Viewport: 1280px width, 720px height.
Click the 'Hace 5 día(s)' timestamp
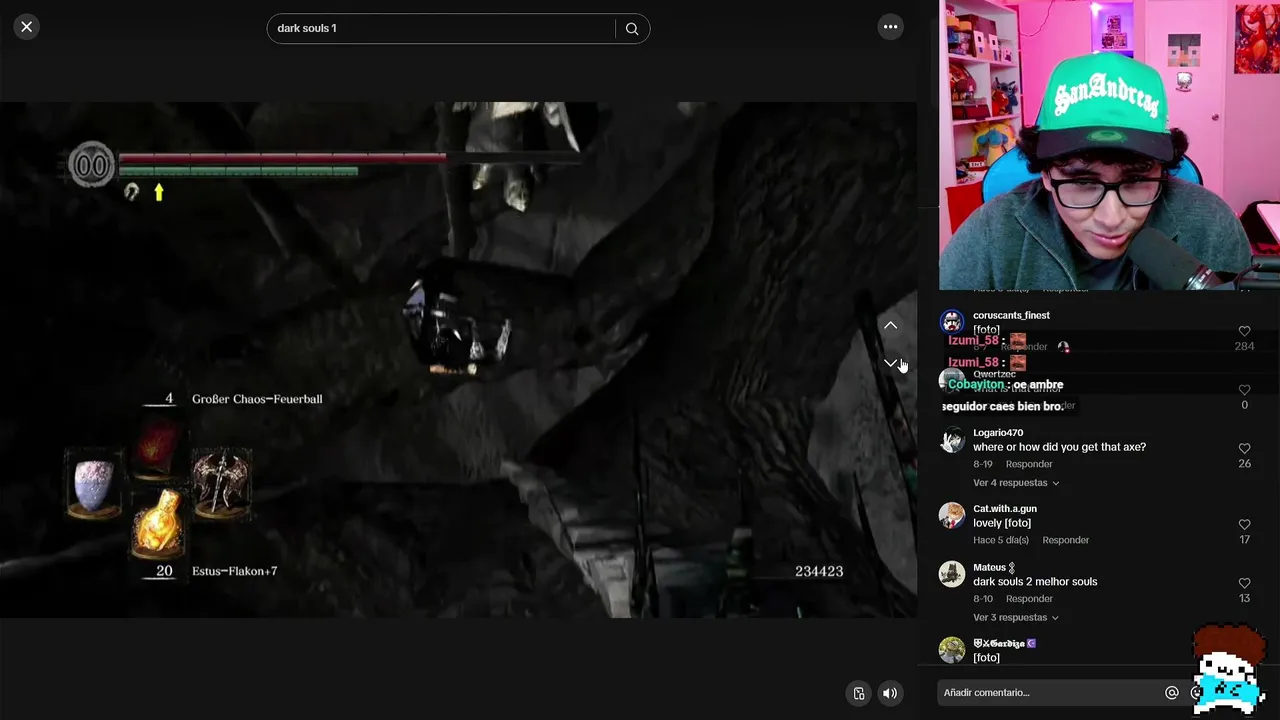1001,540
